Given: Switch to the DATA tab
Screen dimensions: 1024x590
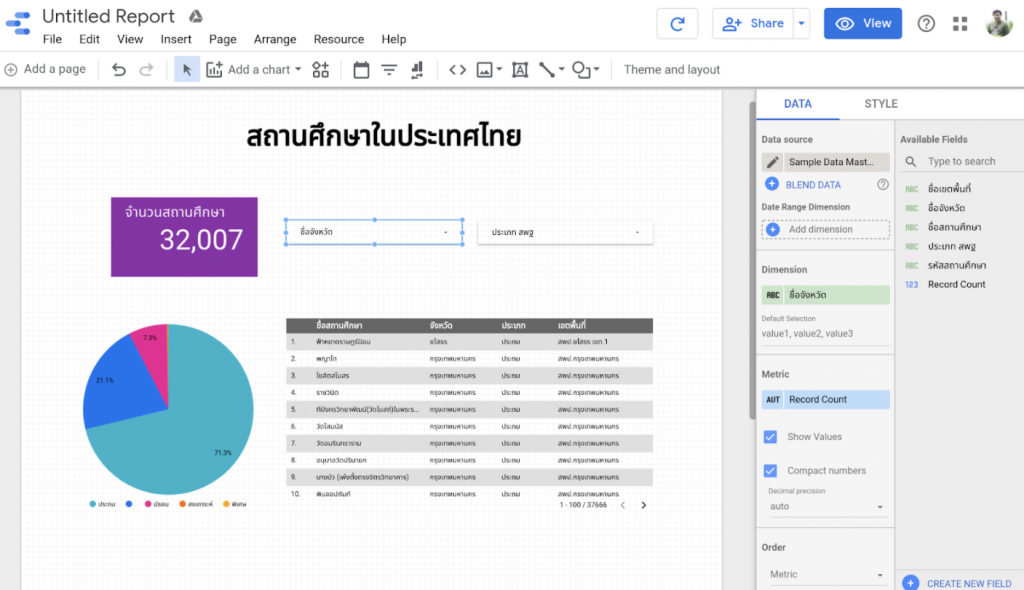Looking at the screenshot, I should 797,104.
